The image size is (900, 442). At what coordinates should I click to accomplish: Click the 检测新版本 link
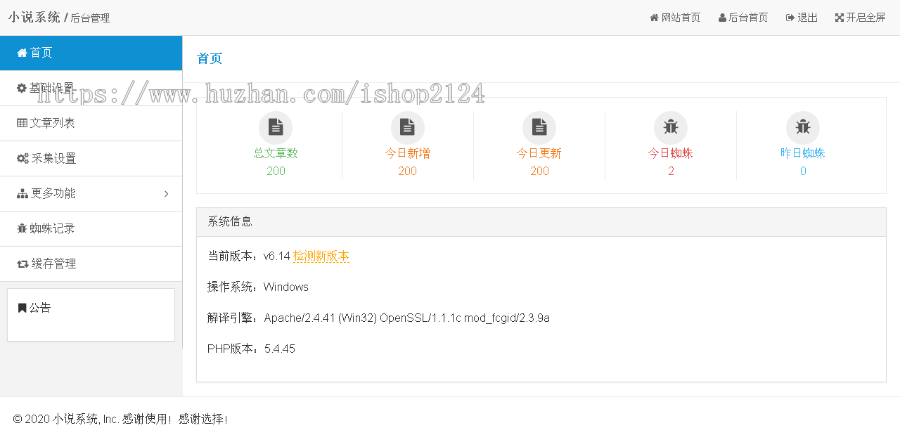321,256
